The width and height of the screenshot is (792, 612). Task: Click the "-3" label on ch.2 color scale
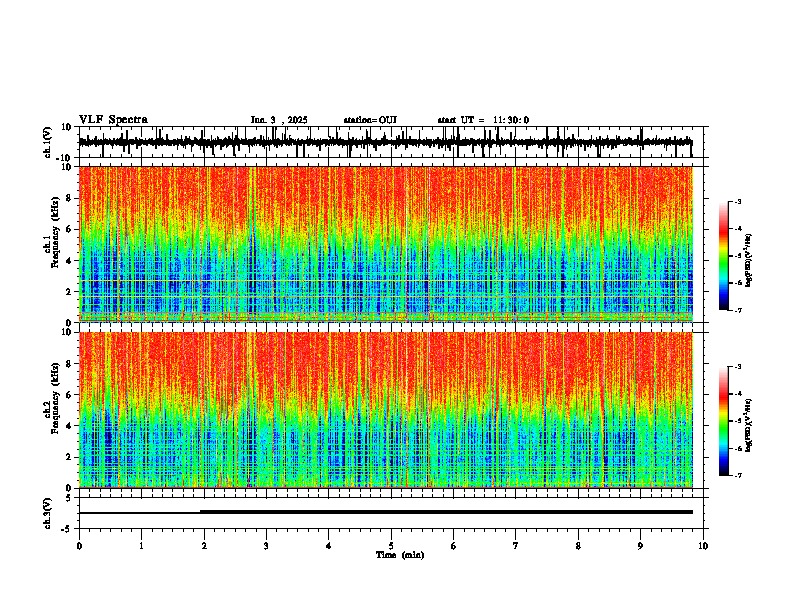click(x=737, y=366)
